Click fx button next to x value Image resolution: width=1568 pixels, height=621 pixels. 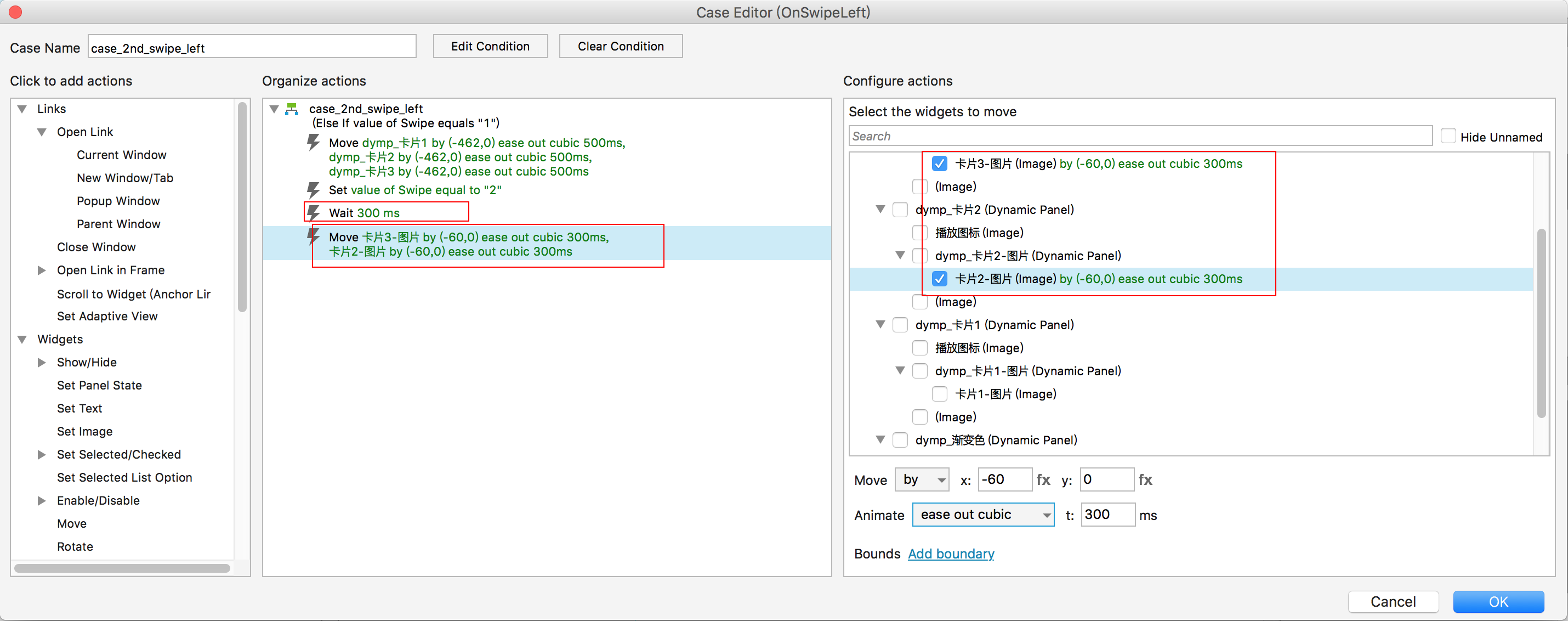(x=1043, y=480)
